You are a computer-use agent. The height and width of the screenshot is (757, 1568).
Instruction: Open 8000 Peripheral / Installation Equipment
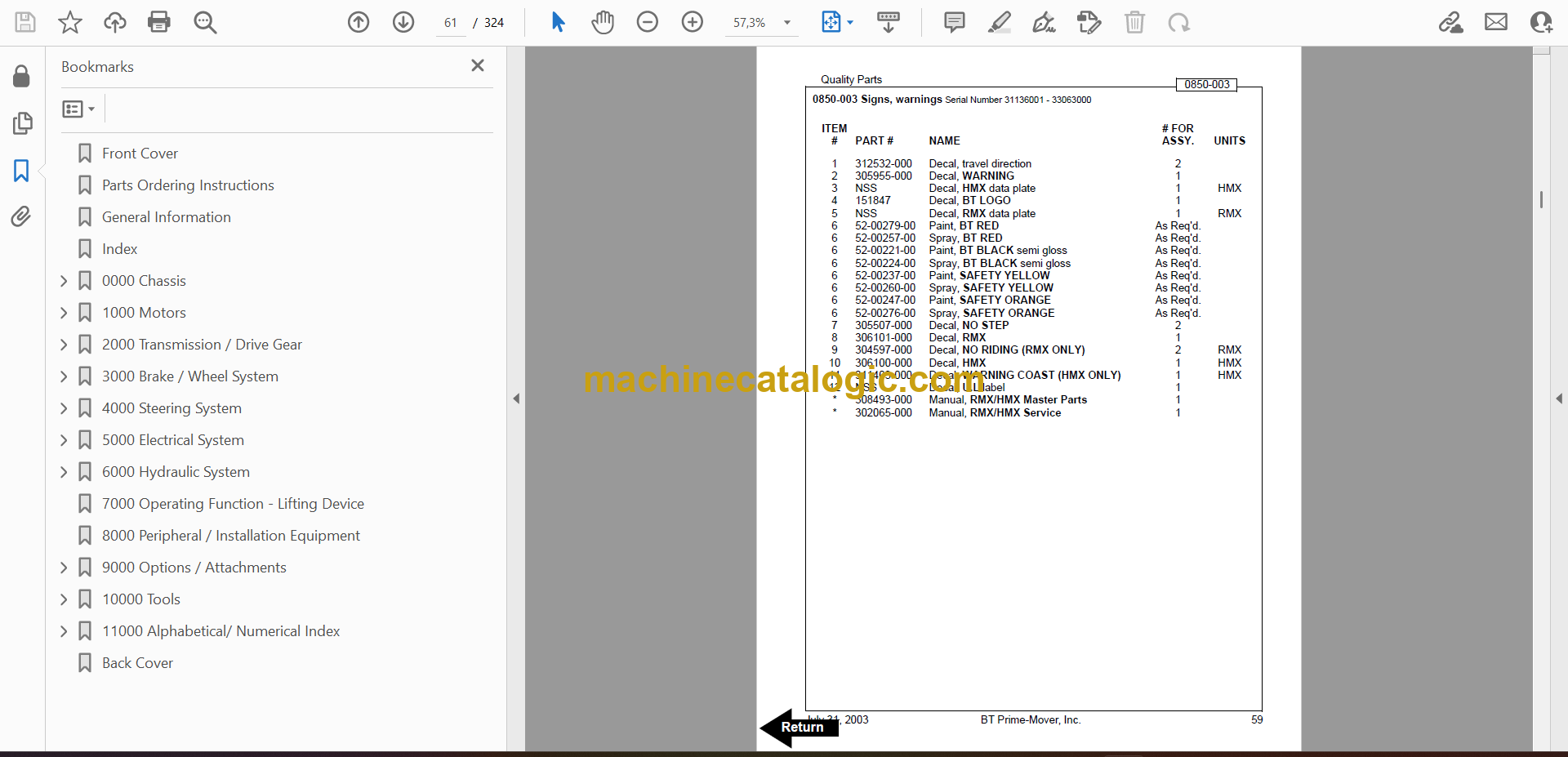click(231, 536)
